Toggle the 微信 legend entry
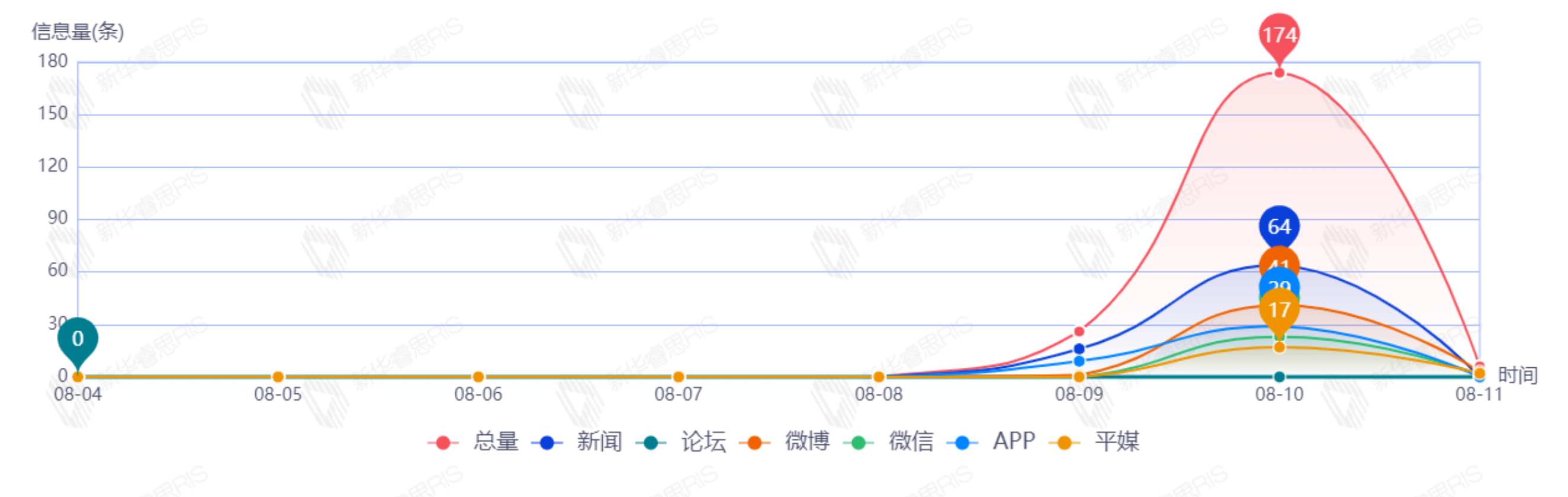 coord(890,441)
